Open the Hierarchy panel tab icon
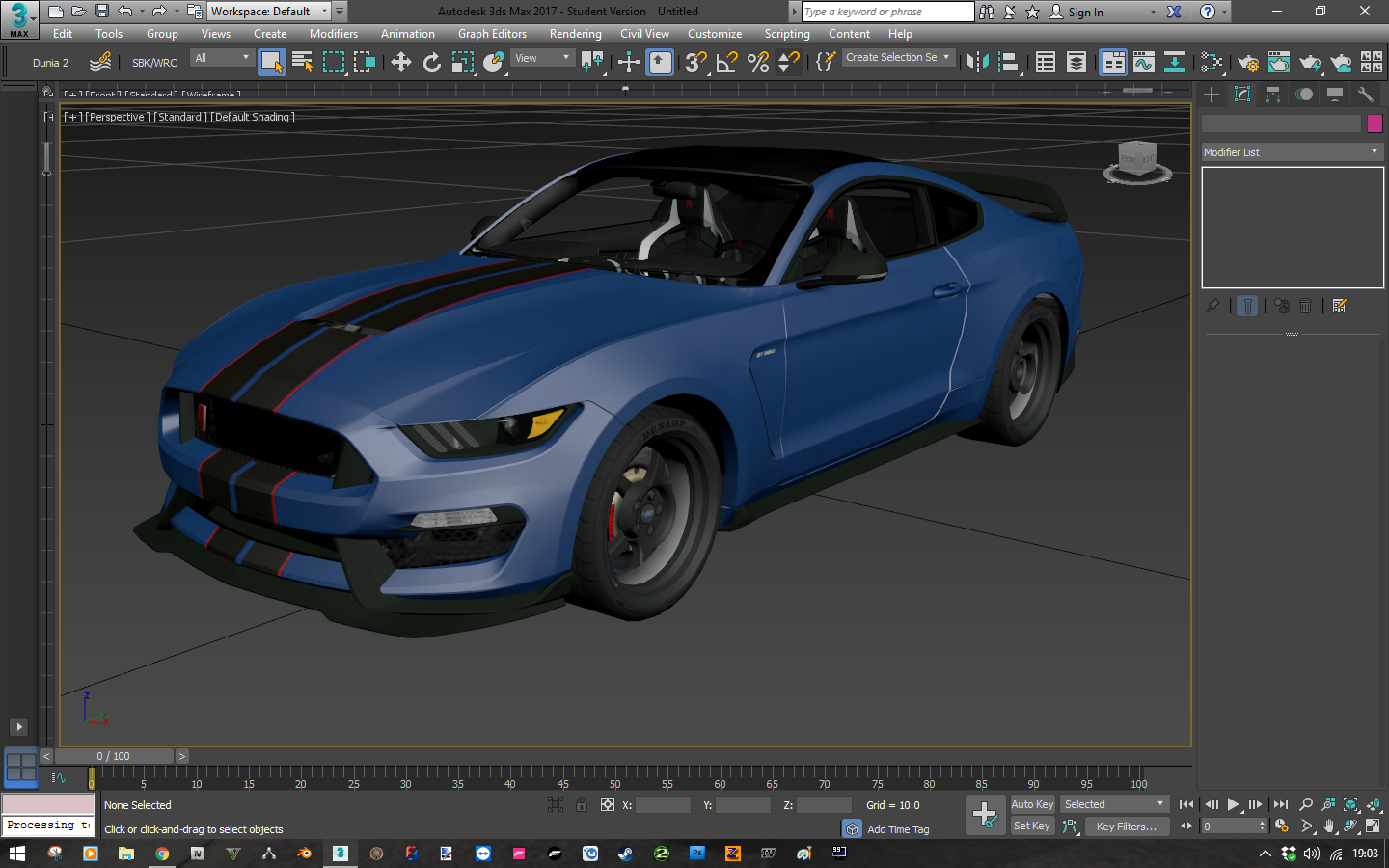Image resolution: width=1389 pixels, height=868 pixels. tap(1273, 95)
